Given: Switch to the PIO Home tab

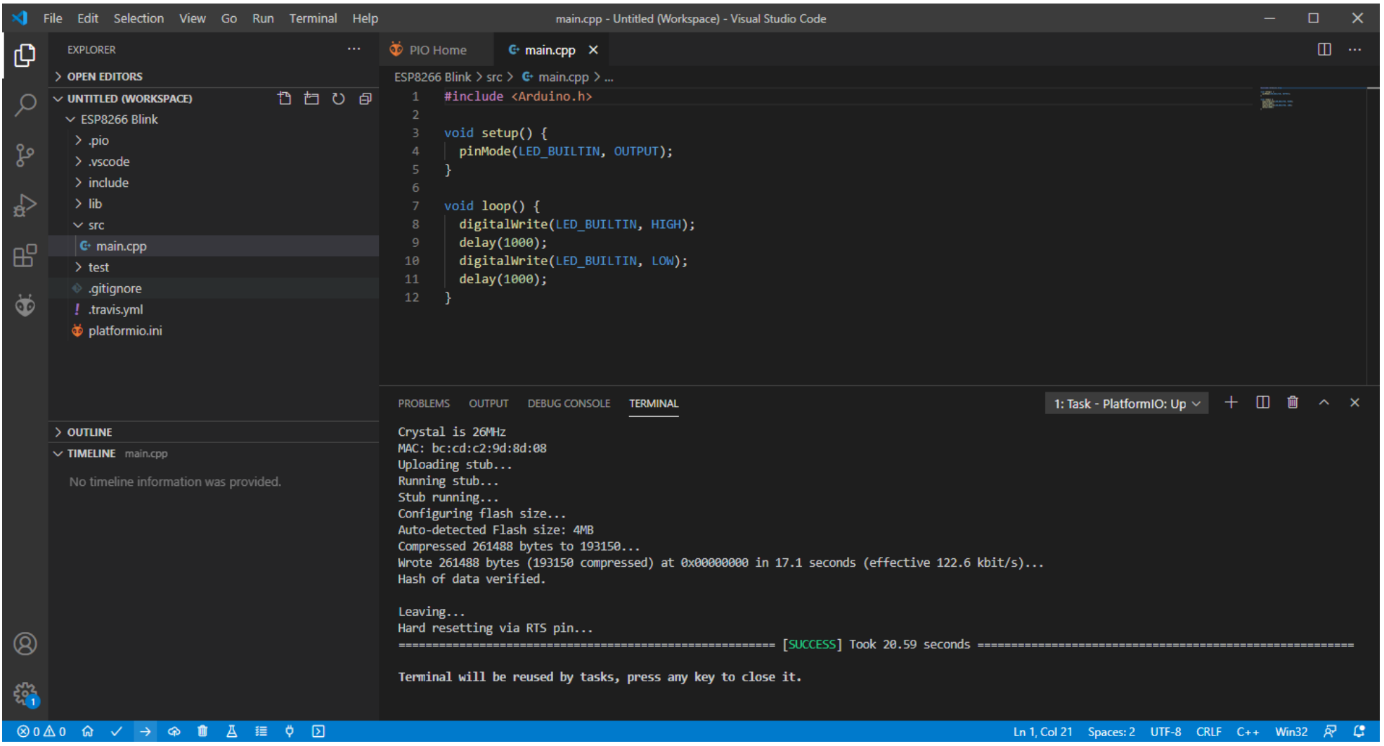Looking at the screenshot, I should (428, 49).
